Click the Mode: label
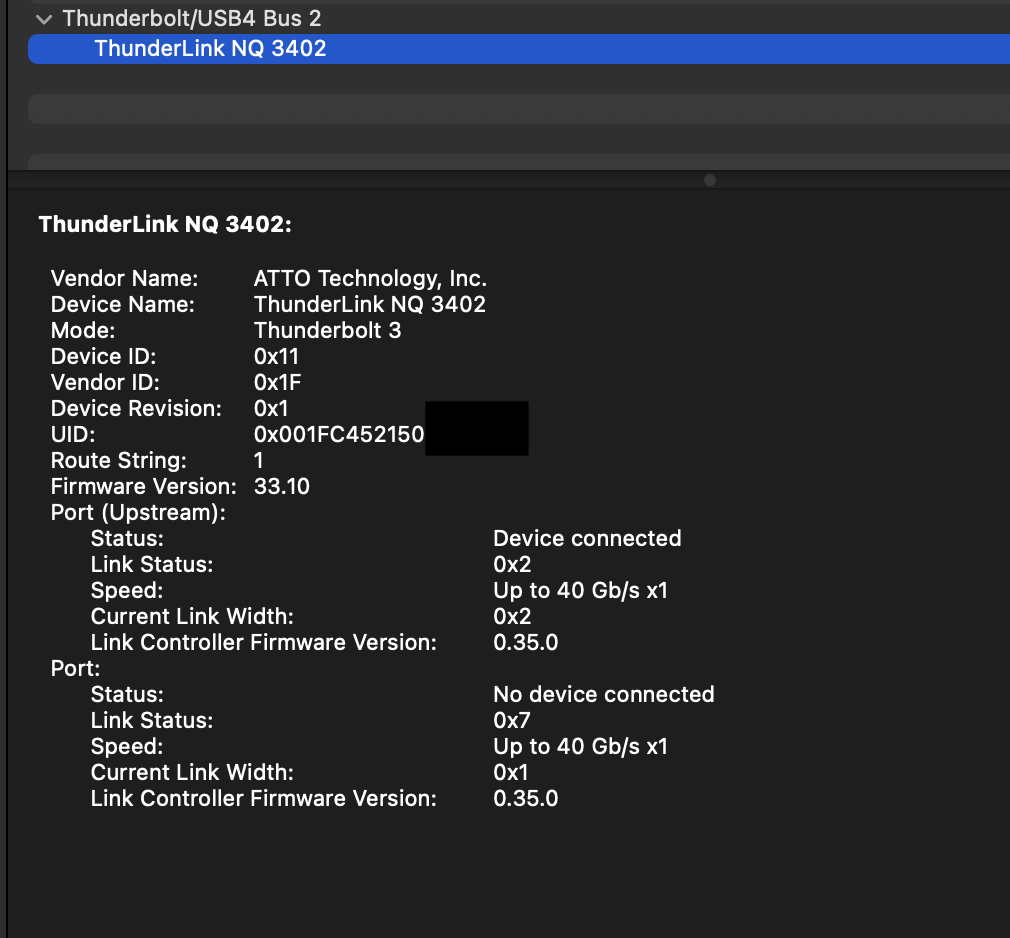Viewport: 1010px width, 938px height. tap(83, 330)
